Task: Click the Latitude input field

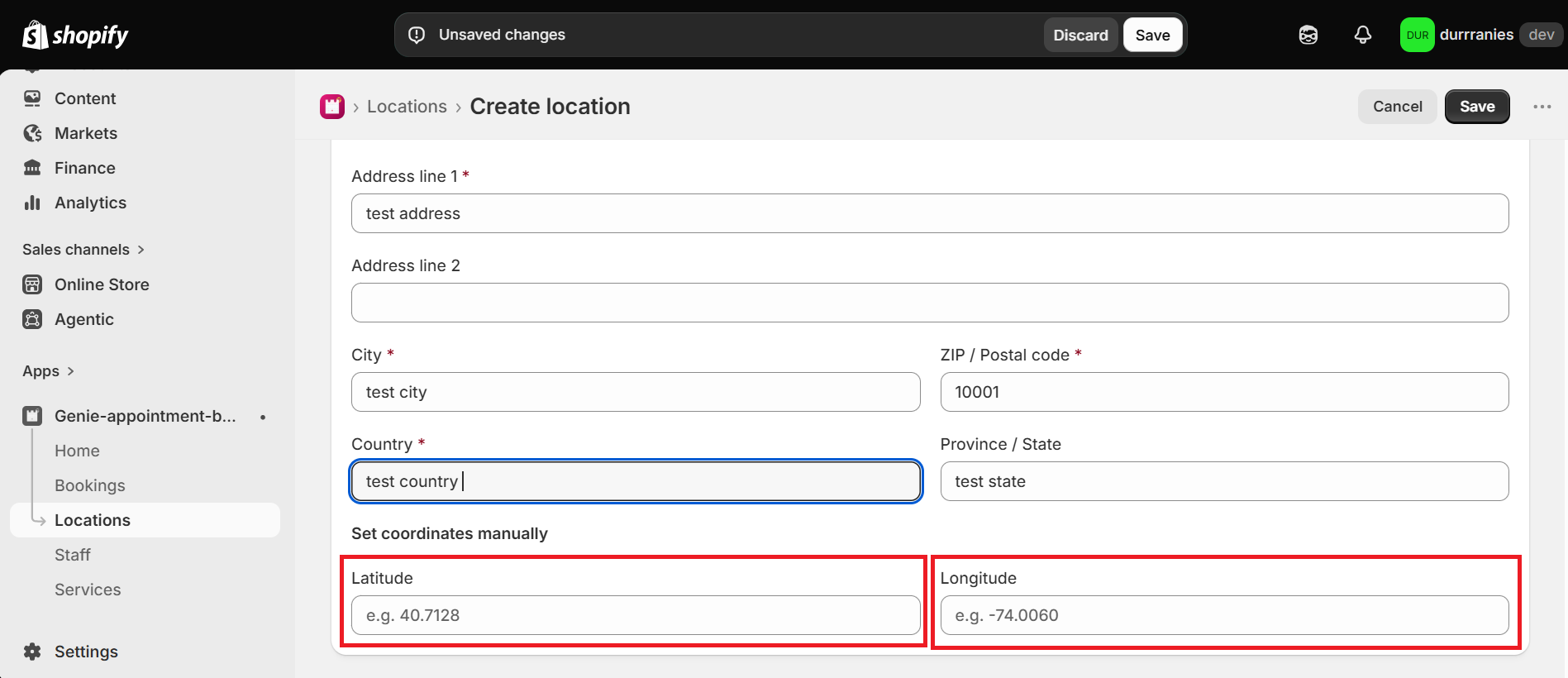Action: (636, 615)
